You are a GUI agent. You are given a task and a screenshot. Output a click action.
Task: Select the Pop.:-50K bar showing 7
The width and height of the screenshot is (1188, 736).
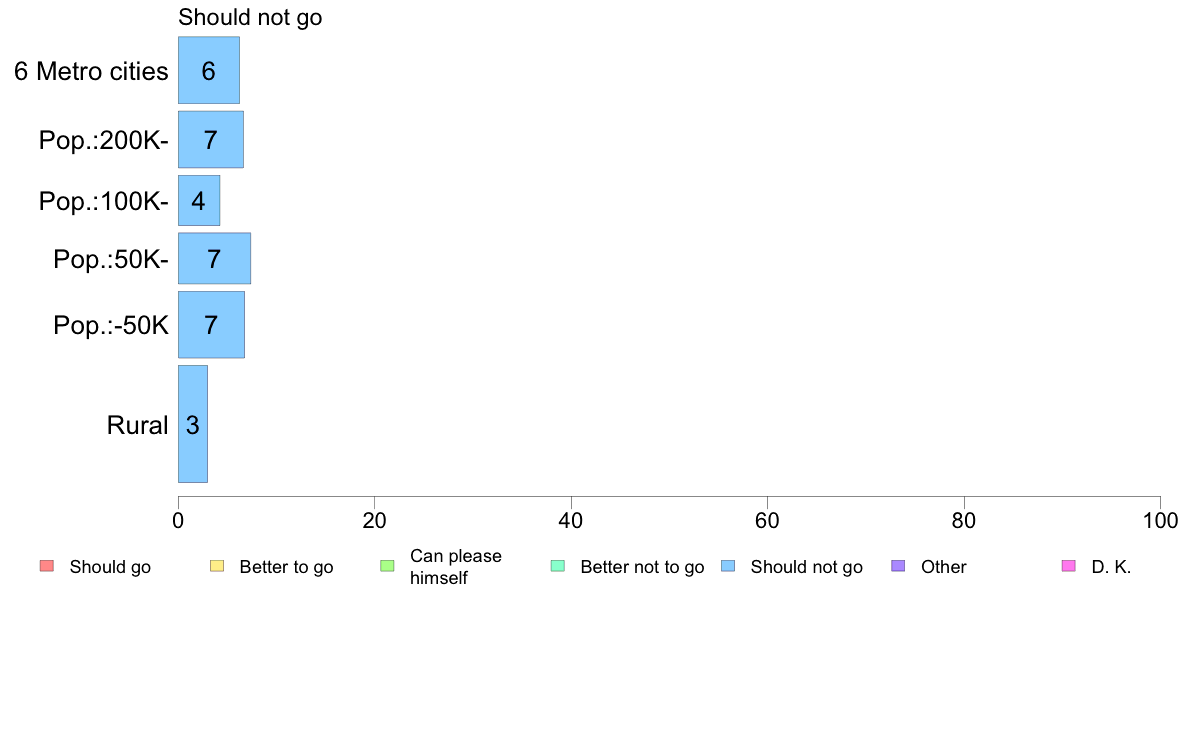pyautogui.click(x=211, y=324)
